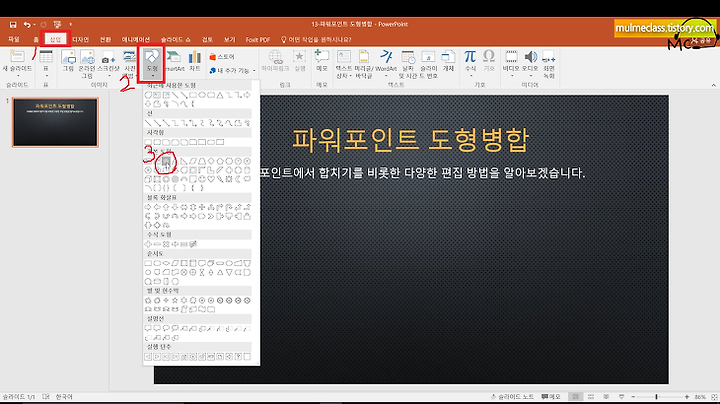
Task: Insert an Object (개체)
Action: [448, 61]
